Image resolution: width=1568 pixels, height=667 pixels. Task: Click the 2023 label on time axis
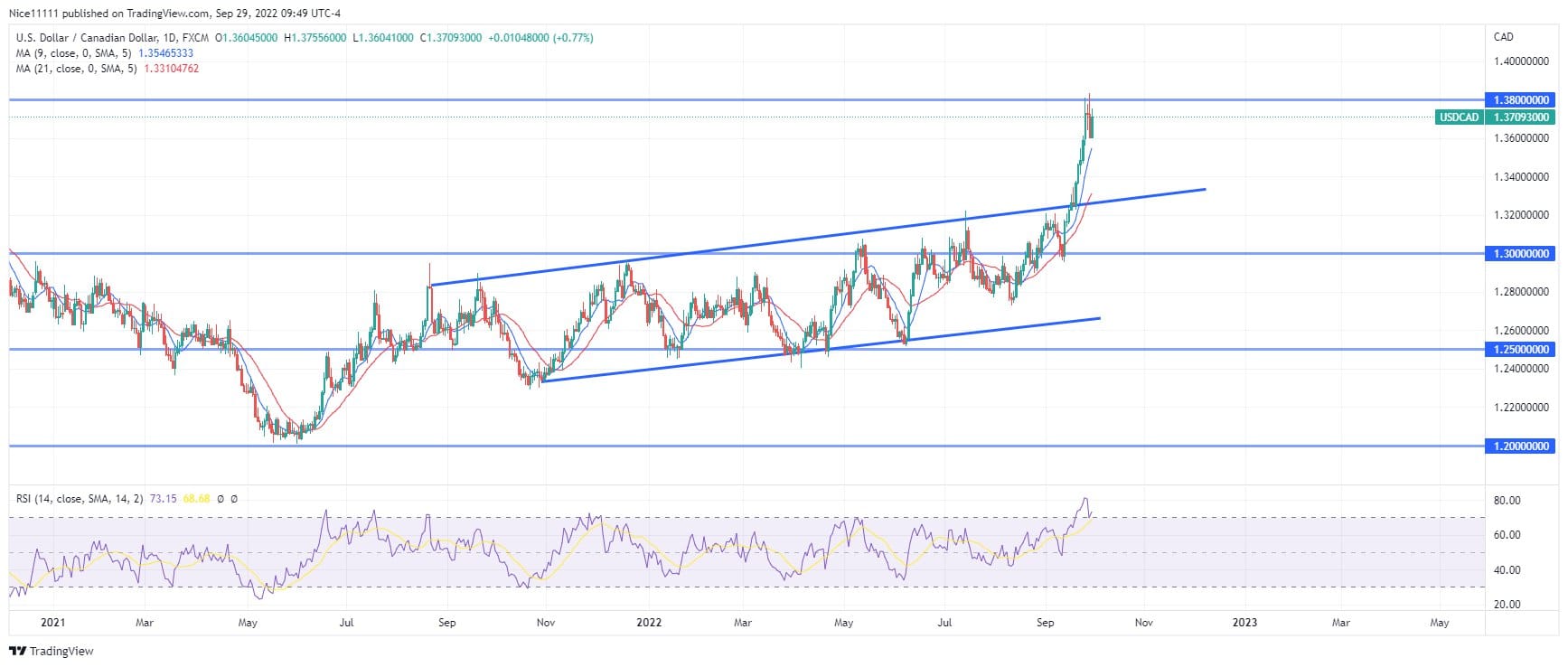pyautogui.click(x=1244, y=623)
